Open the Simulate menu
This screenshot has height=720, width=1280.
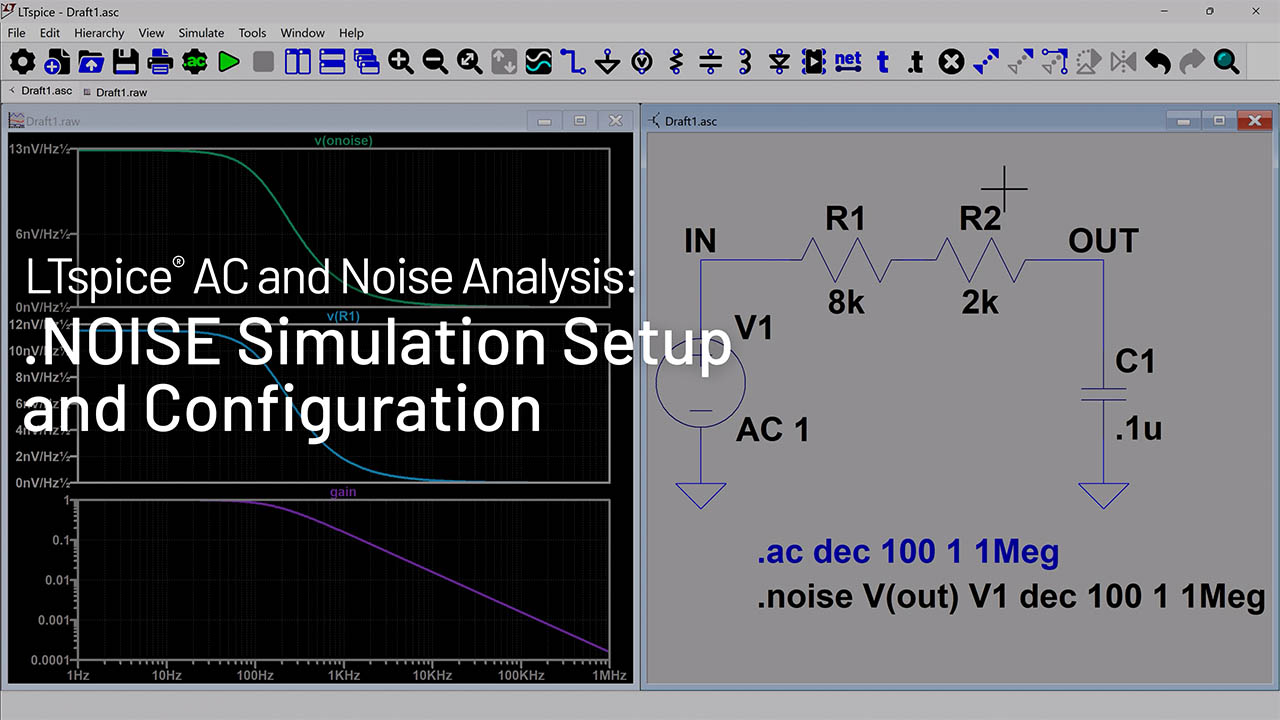click(201, 33)
